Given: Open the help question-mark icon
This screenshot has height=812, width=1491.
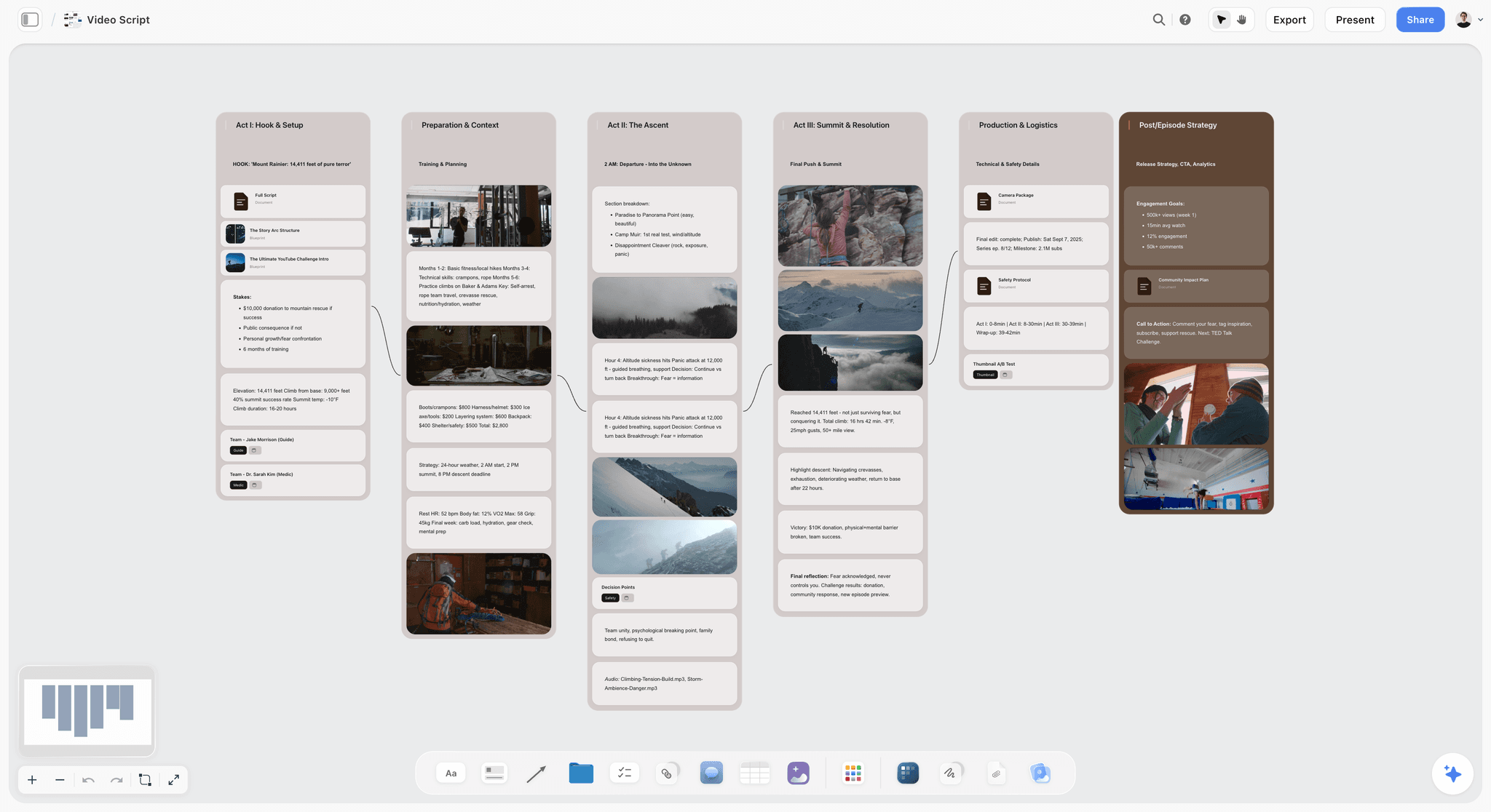Looking at the screenshot, I should (1185, 20).
